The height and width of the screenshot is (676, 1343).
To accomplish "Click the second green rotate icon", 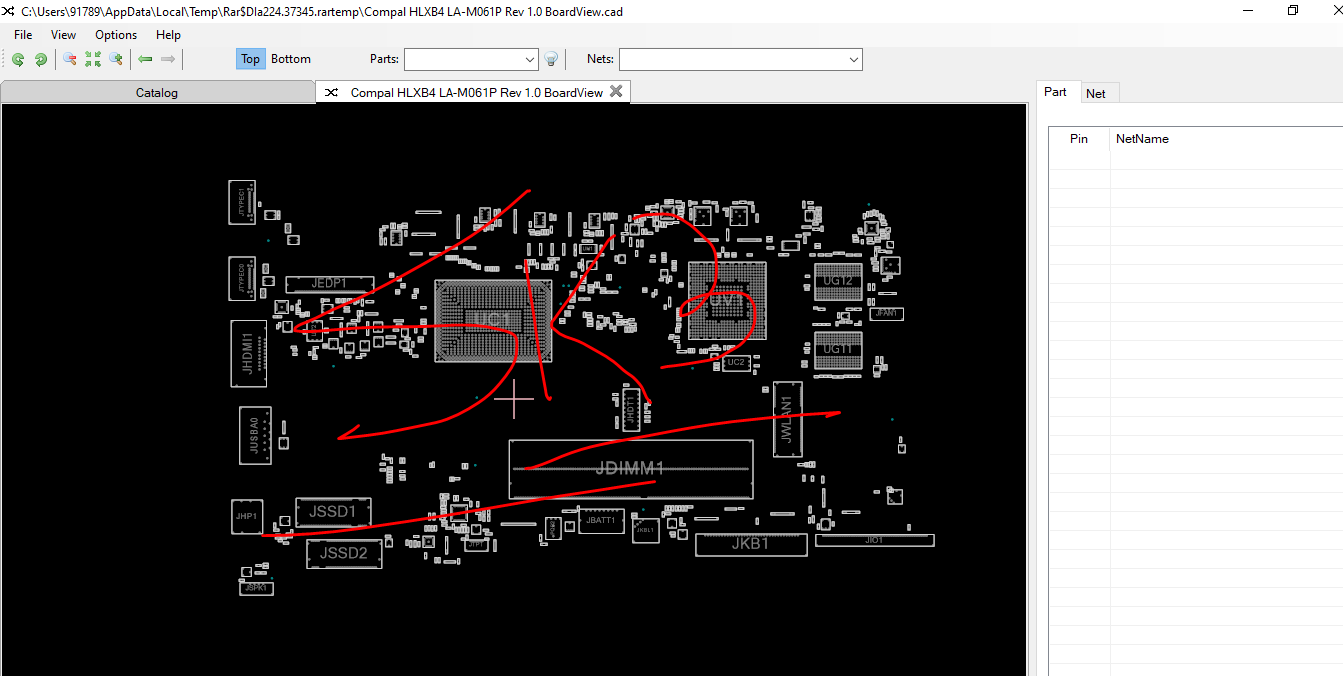I will [x=41, y=59].
